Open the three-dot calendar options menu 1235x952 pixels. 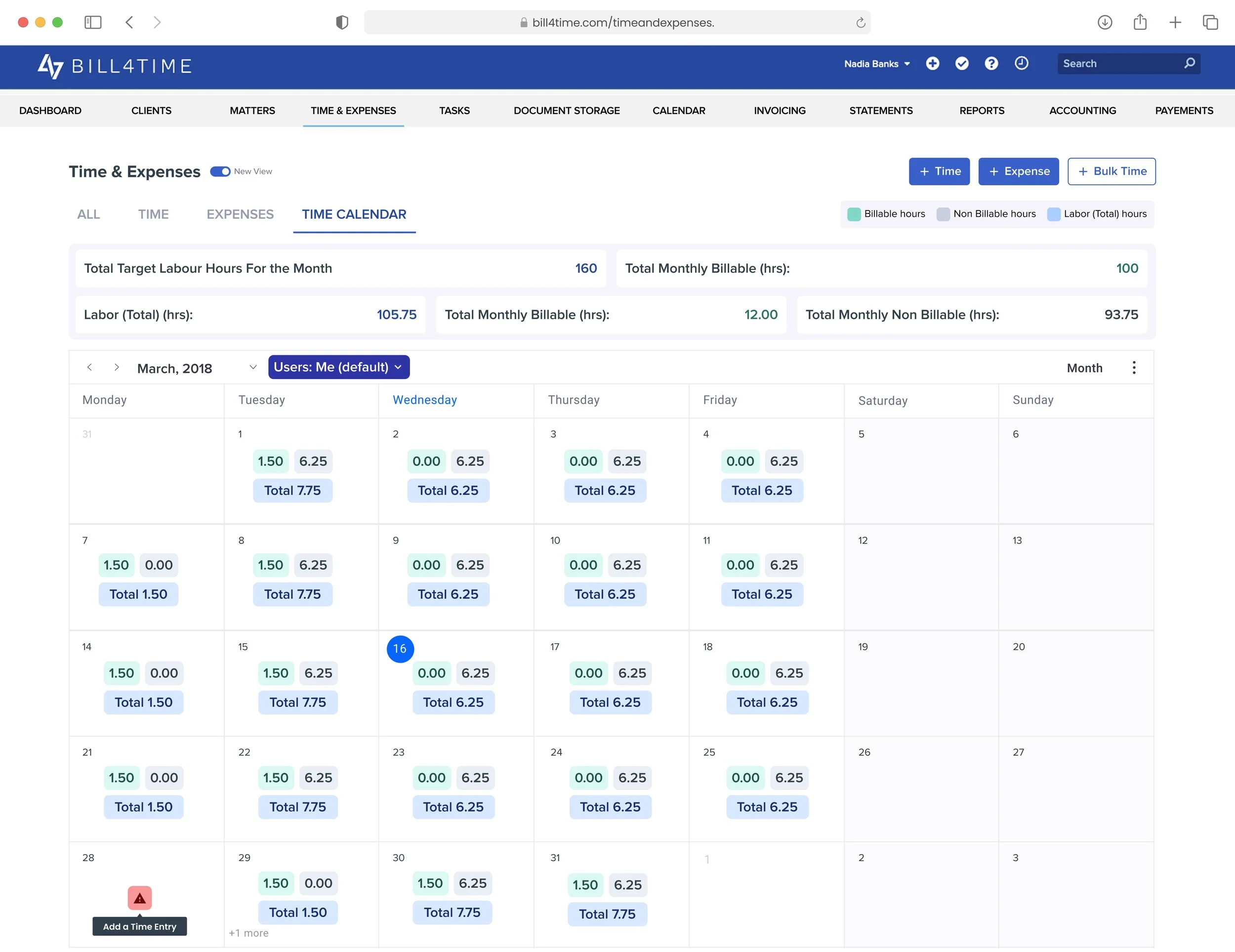click(1133, 368)
